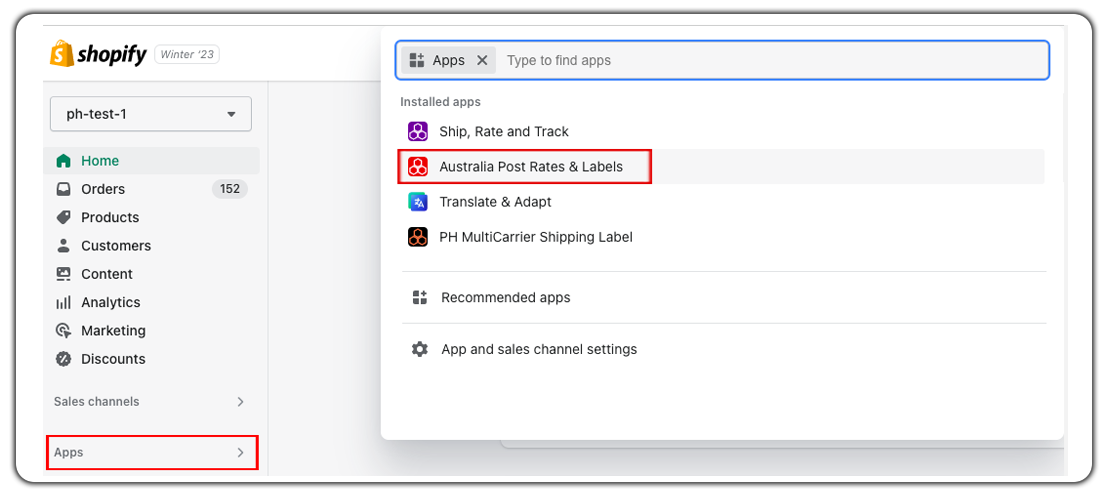The width and height of the screenshot is (1106, 496).
Task: Select Australia Post Rates & Labels app
Action: click(722, 167)
